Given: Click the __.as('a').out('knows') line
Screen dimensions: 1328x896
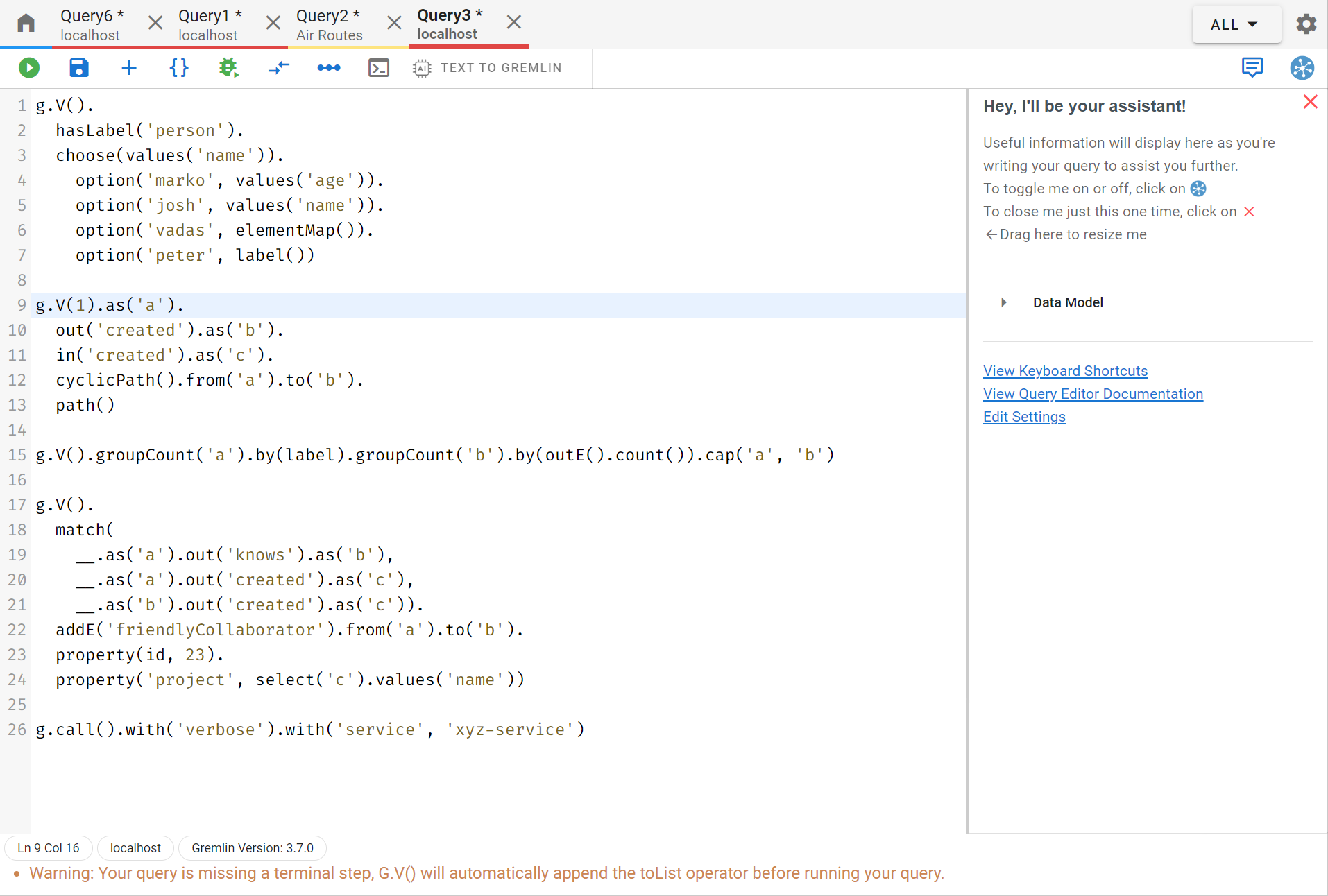Looking at the screenshot, I should [x=235, y=555].
